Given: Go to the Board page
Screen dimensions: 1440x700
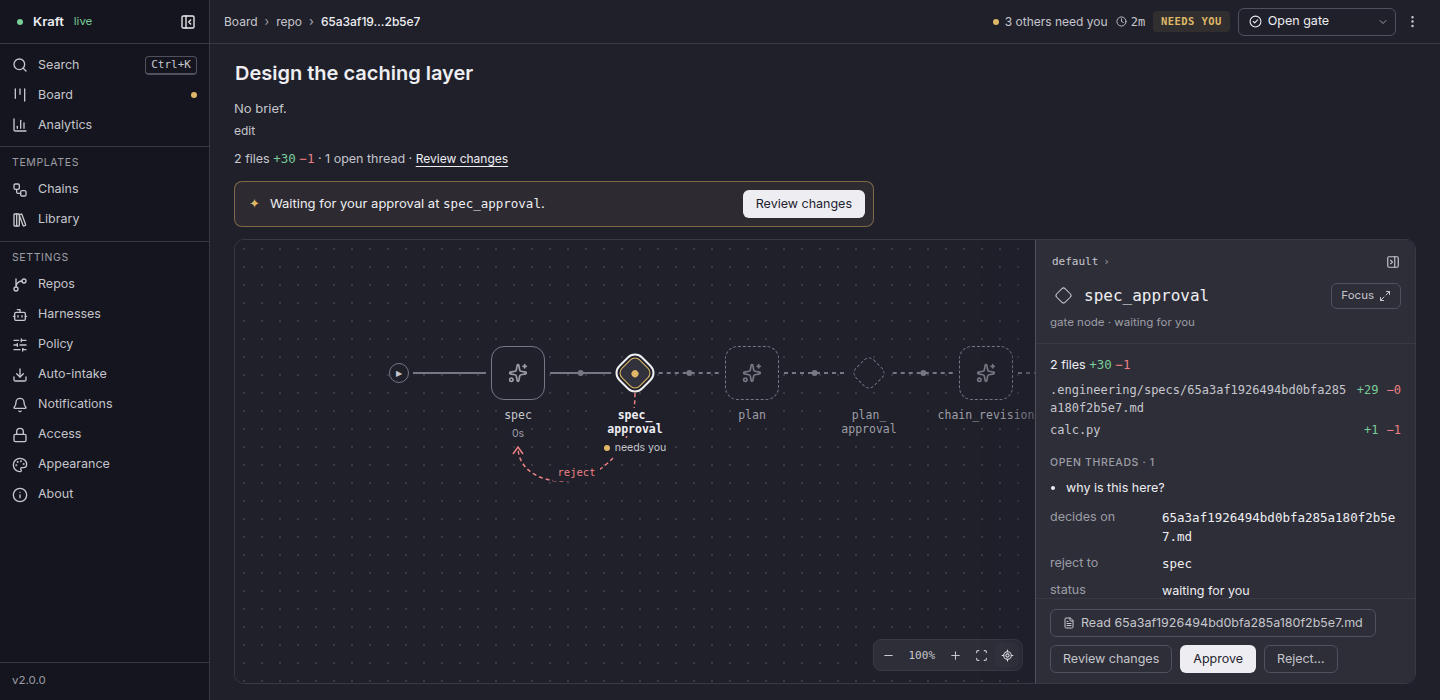Looking at the screenshot, I should pos(104,95).
